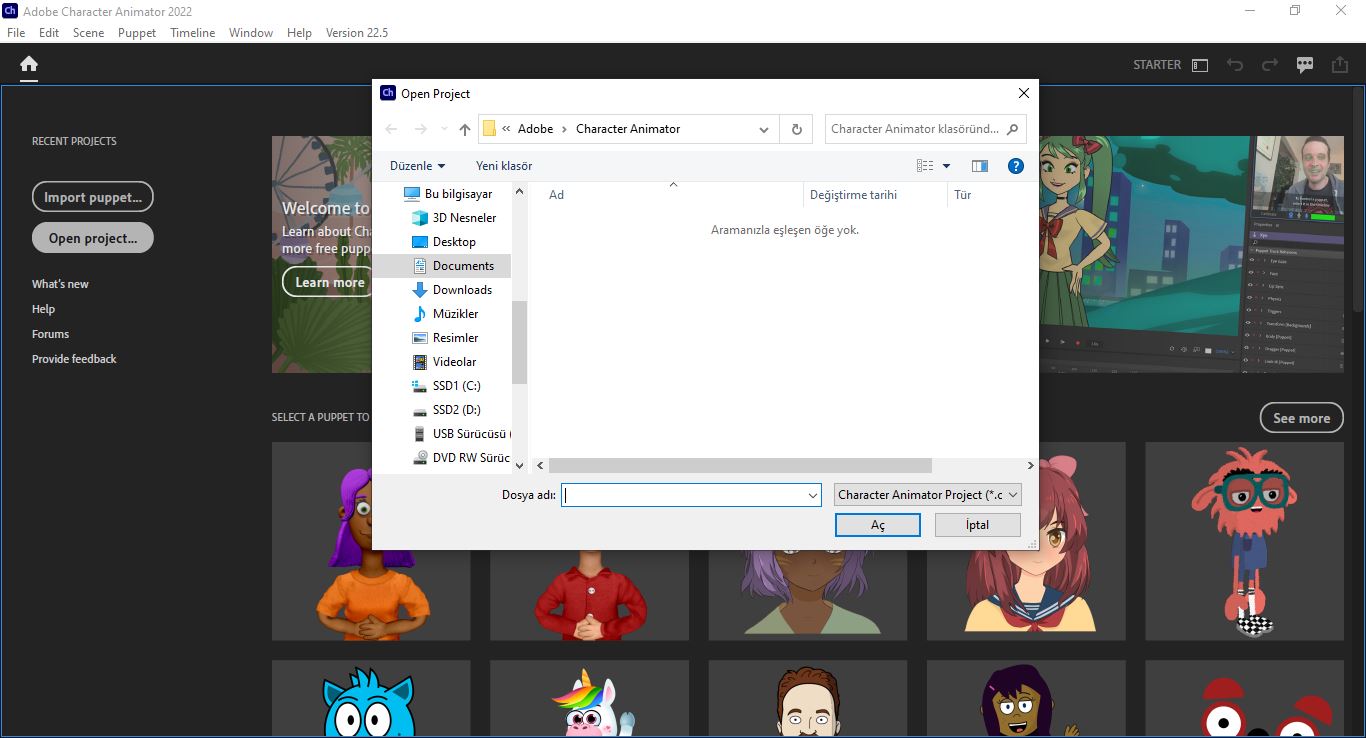Click the Aç button
Screen dimensions: 1366x738
878,525
